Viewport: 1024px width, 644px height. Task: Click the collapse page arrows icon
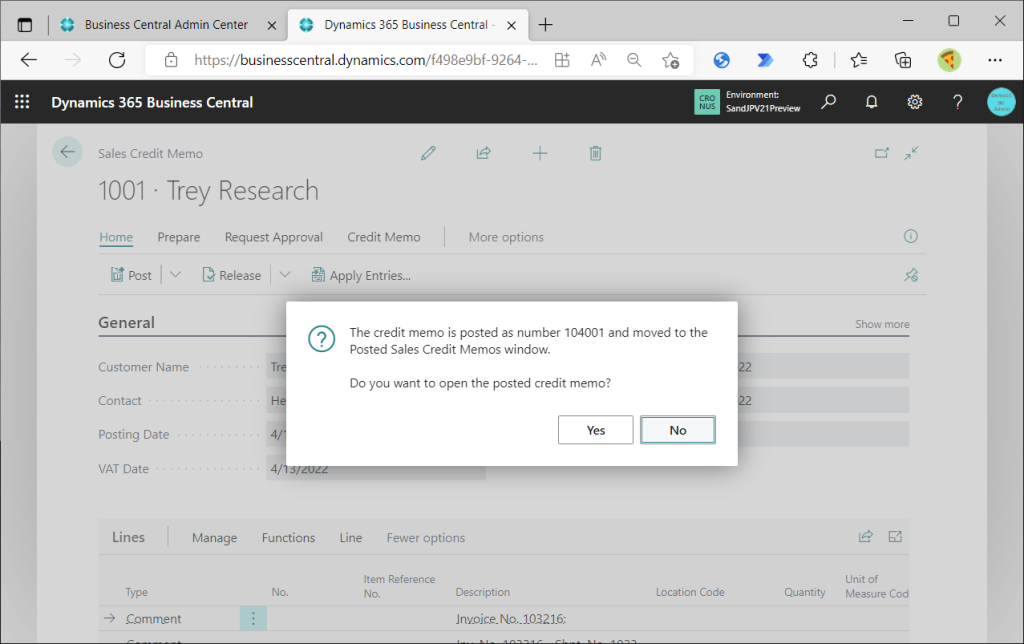pyautogui.click(x=911, y=153)
